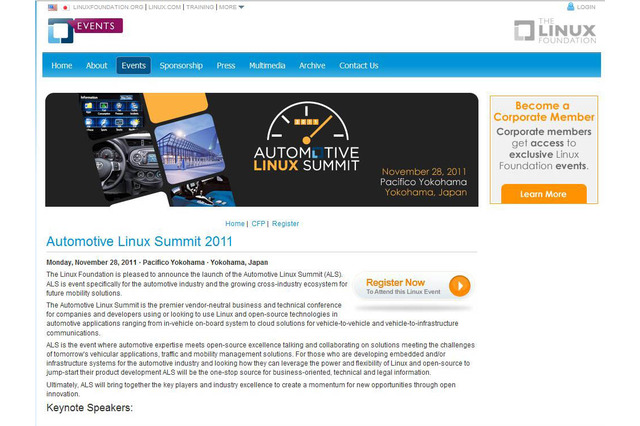This screenshot has width=640, height=426.
Task: Open the LINUXFOUNDATION.ORG top link
Action: pyautogui.click(x=108, y=7)
